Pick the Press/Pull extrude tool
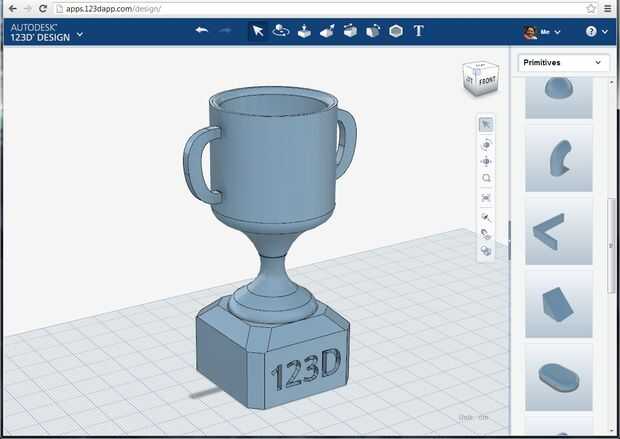The width and height of the screenshot is (620, 439). coord(304,31)
